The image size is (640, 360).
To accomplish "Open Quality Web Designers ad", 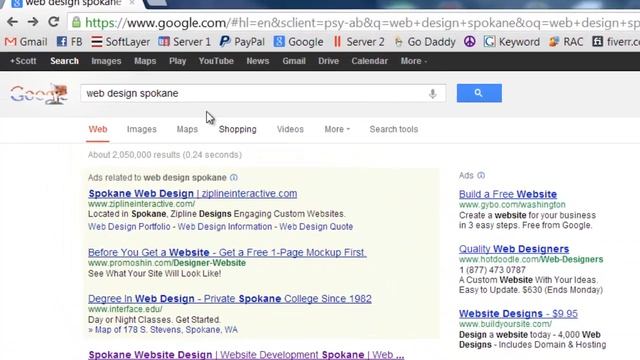I will click(513, 249).
